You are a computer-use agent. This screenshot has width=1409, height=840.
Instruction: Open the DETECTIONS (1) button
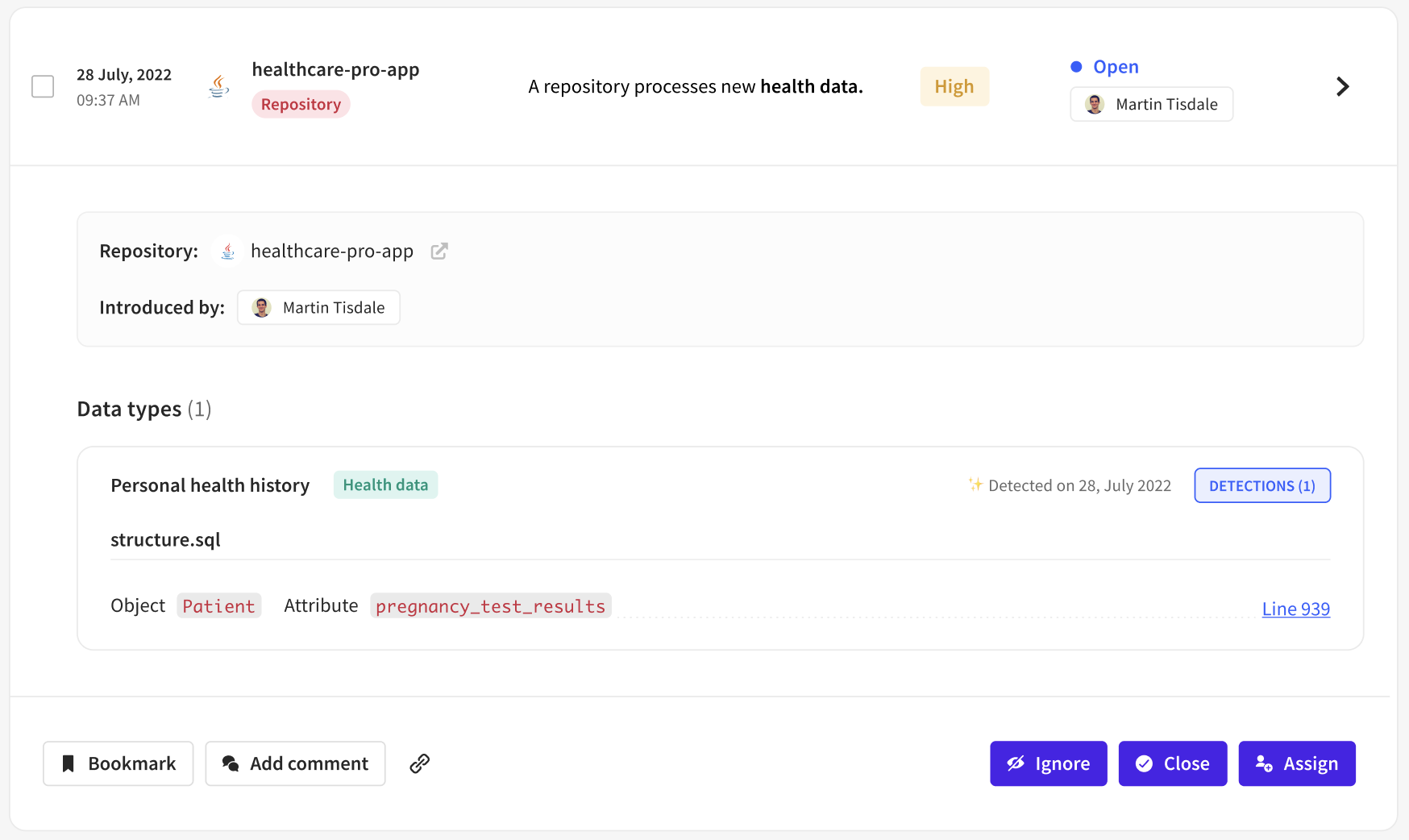click(1262, 485)
